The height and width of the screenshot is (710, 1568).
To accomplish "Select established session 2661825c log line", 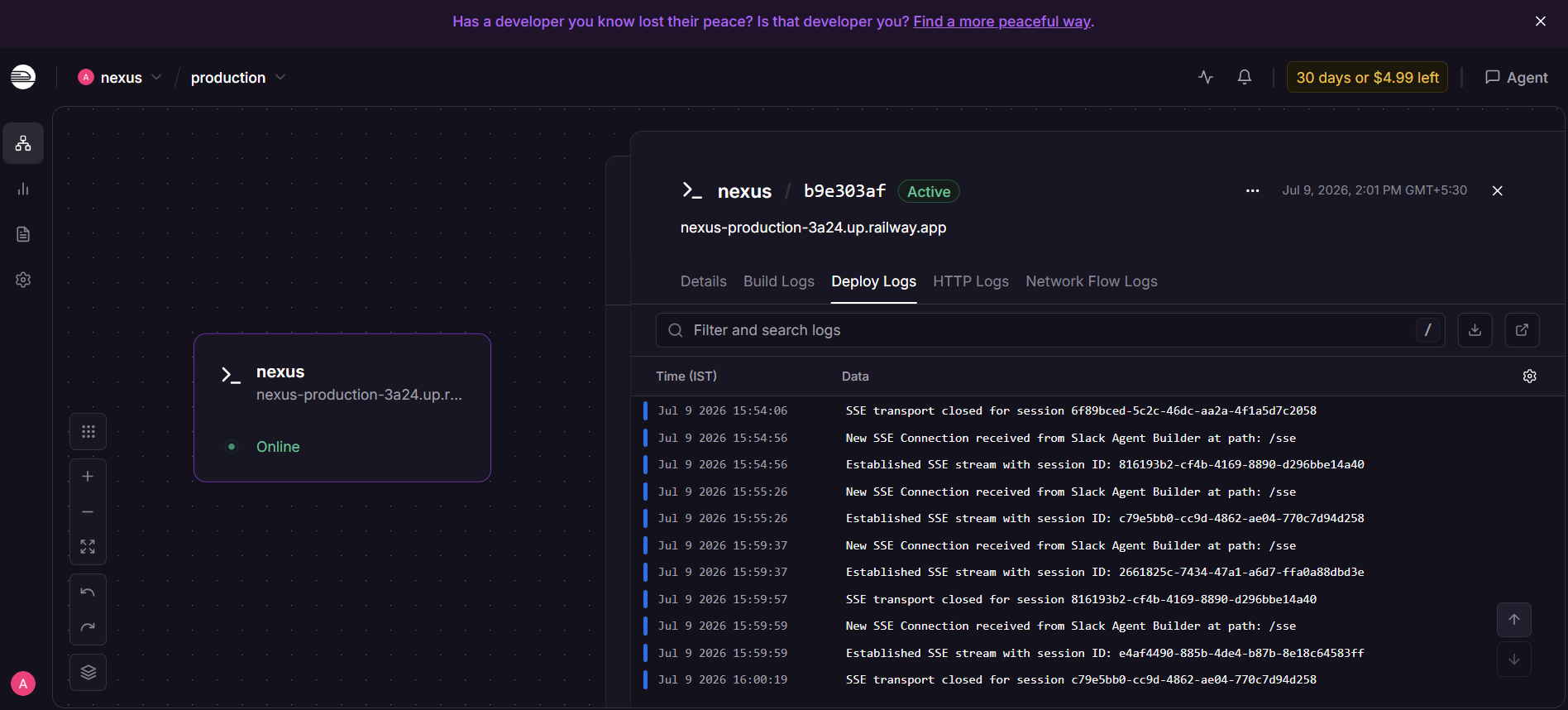I will click(x=1097, y=573).
